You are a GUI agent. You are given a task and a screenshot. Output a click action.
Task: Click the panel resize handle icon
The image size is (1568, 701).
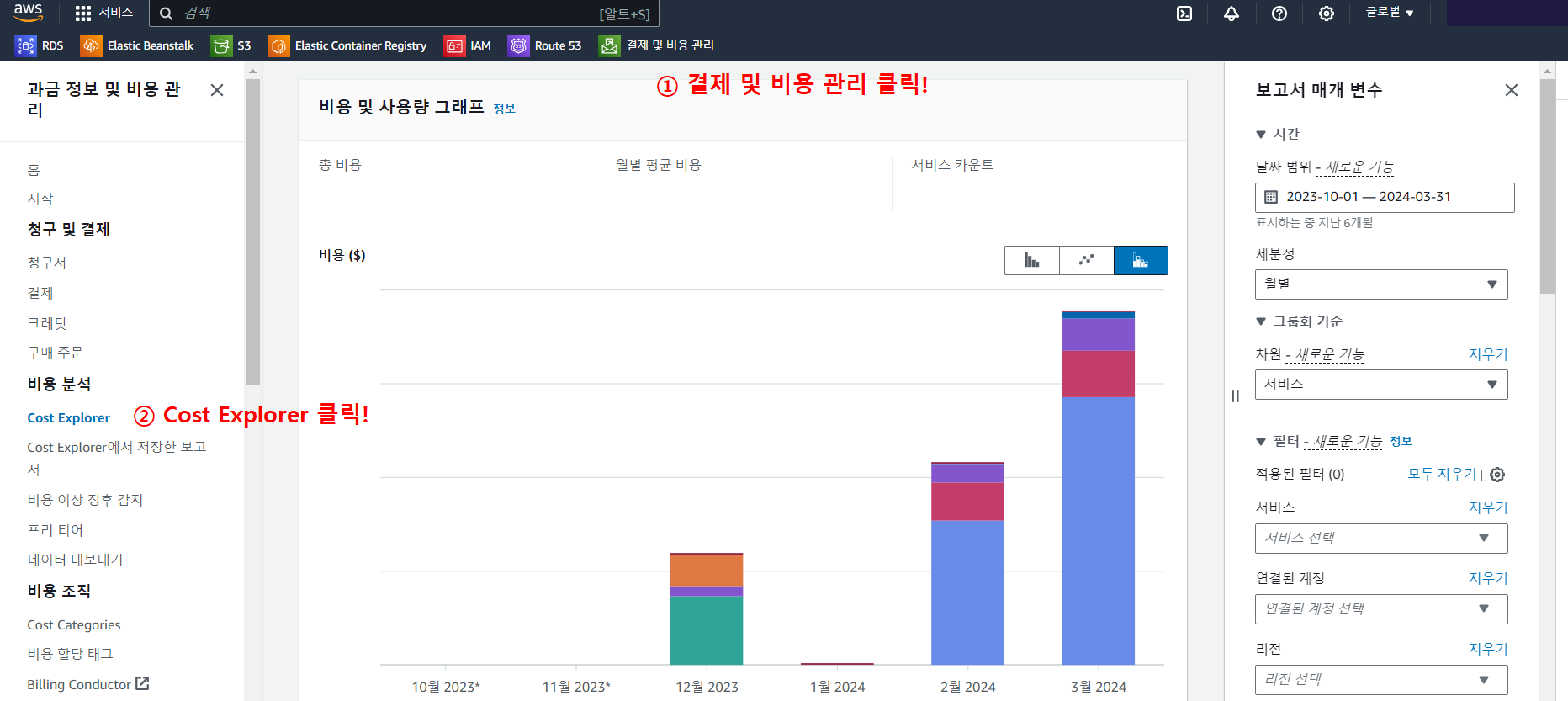coord(1235,396)
